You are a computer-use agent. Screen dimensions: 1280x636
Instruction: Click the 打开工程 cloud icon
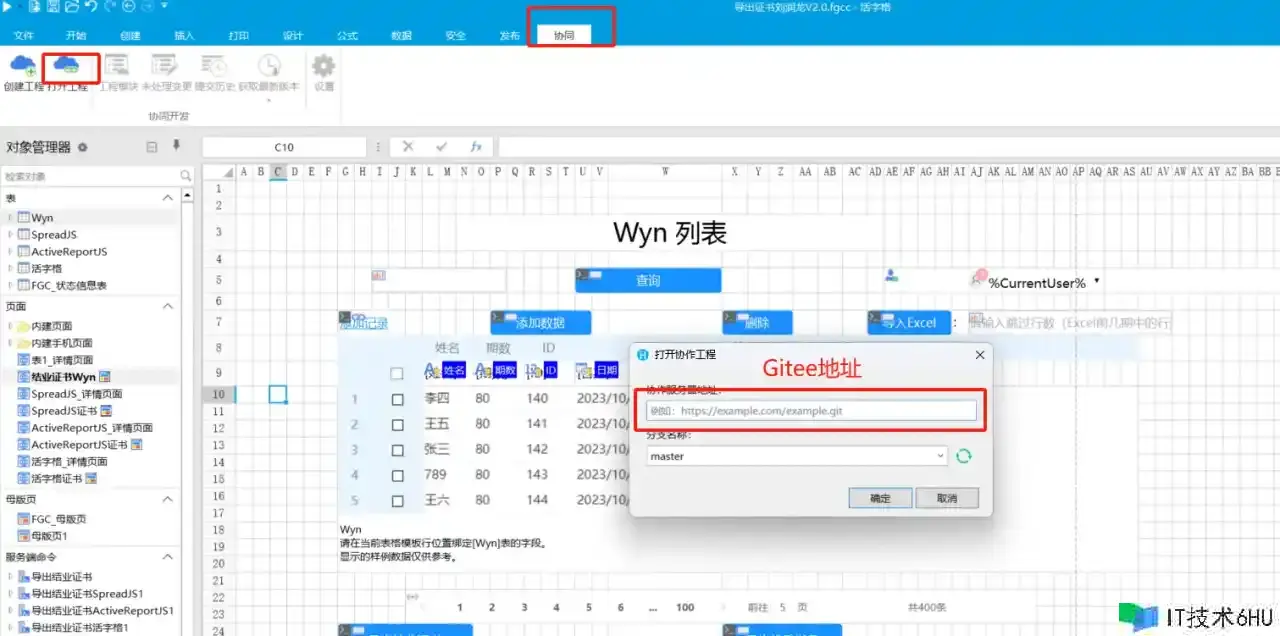click(67, 67)
